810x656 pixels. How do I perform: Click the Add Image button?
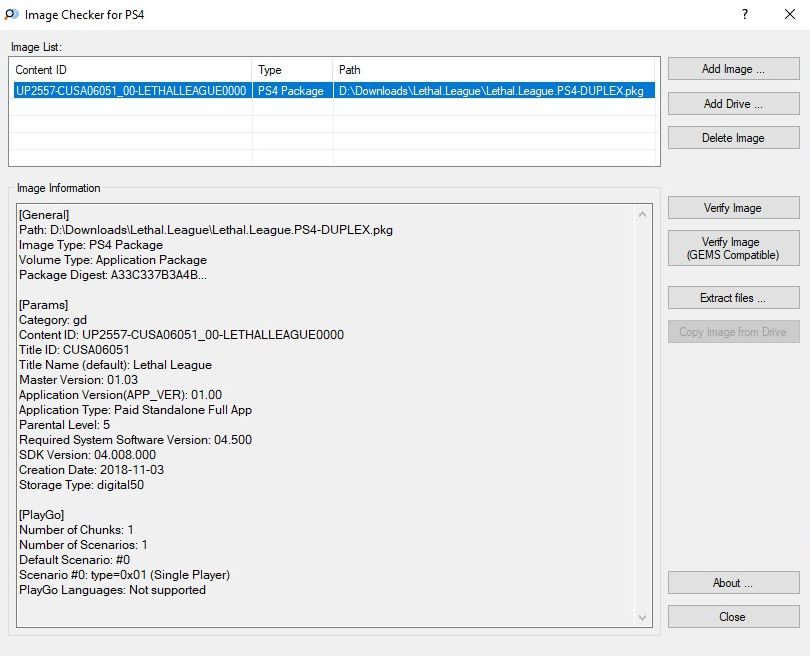pyautogui.click(x=734, y=69)
